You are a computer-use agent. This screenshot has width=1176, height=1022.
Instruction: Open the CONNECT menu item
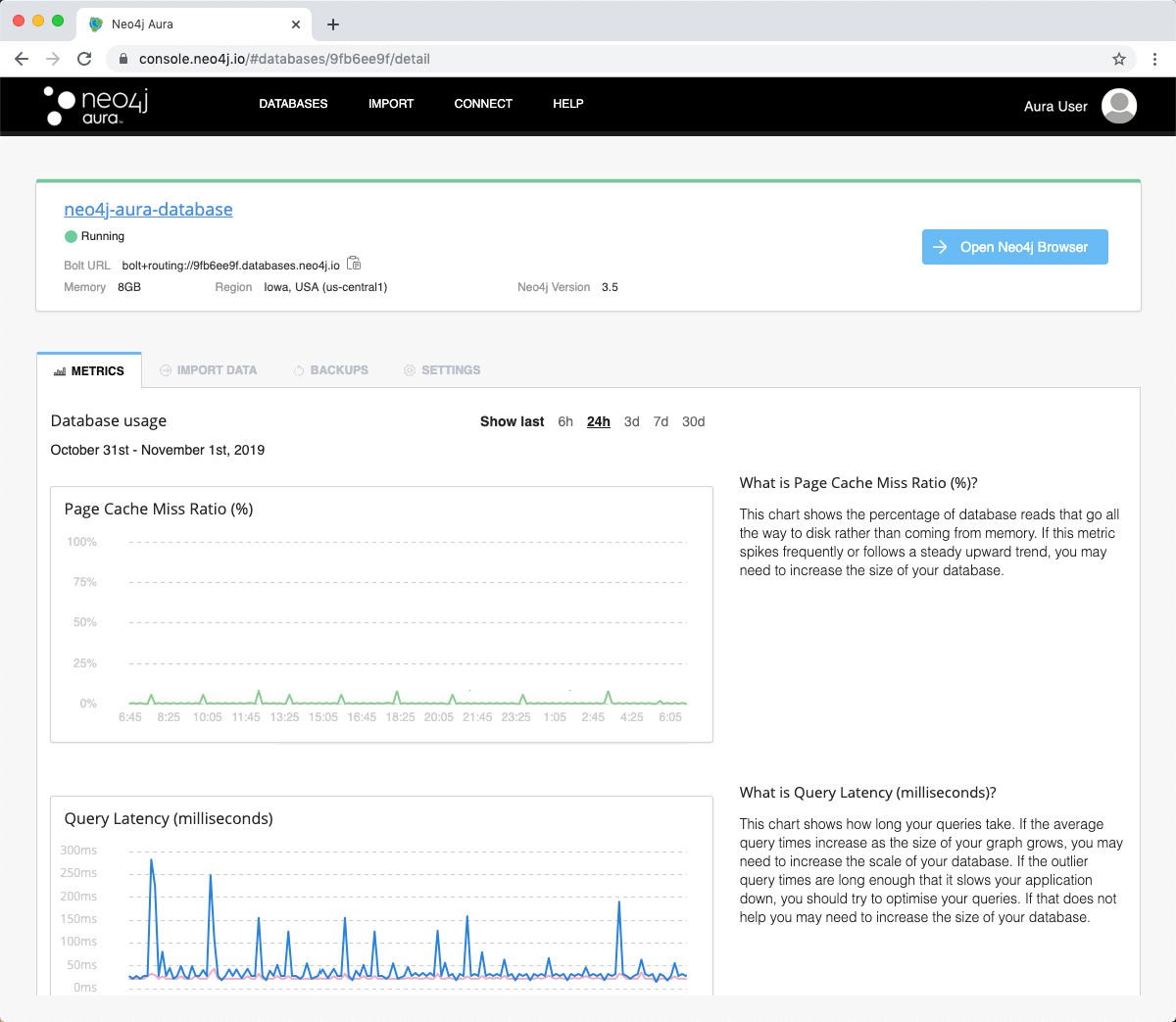(483, 104)
